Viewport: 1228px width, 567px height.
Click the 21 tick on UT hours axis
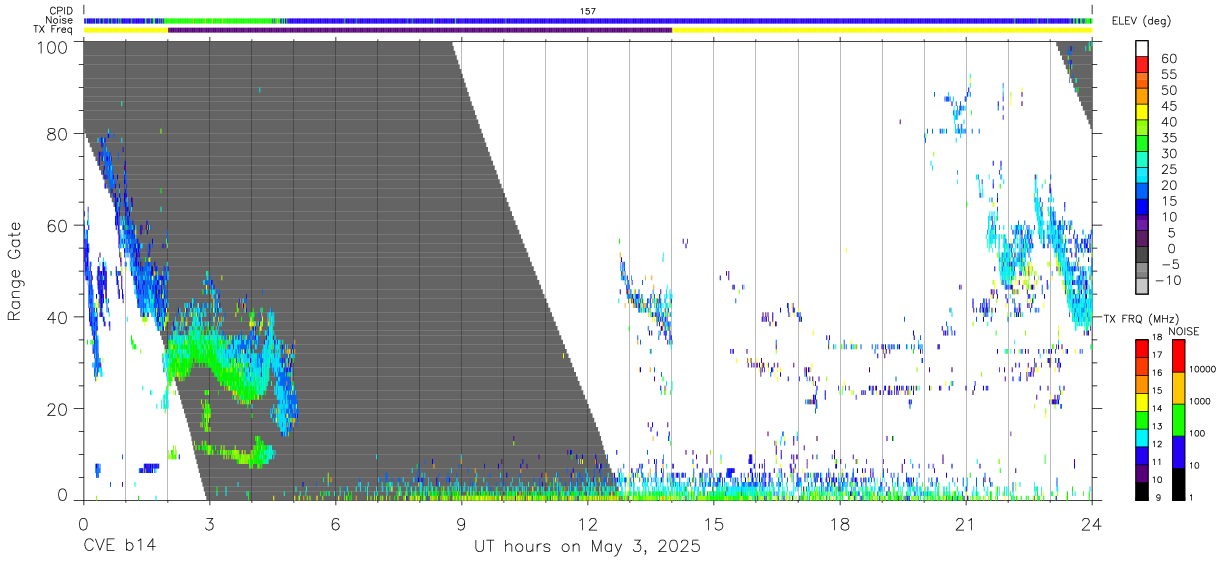point(965,523)
